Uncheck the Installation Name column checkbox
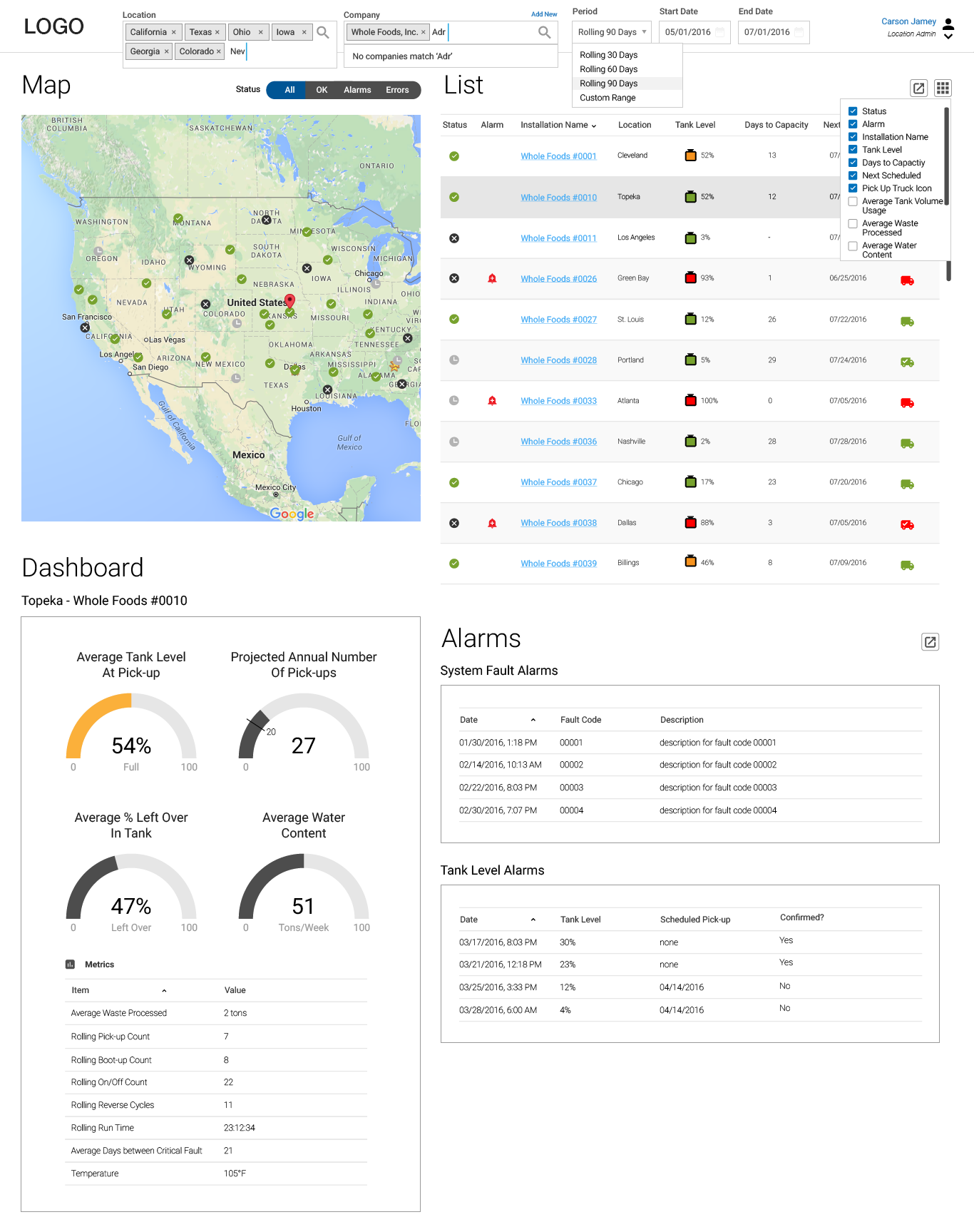Image resolution: width=974 pixels, height=1232 pixels. tap(853, 137)
